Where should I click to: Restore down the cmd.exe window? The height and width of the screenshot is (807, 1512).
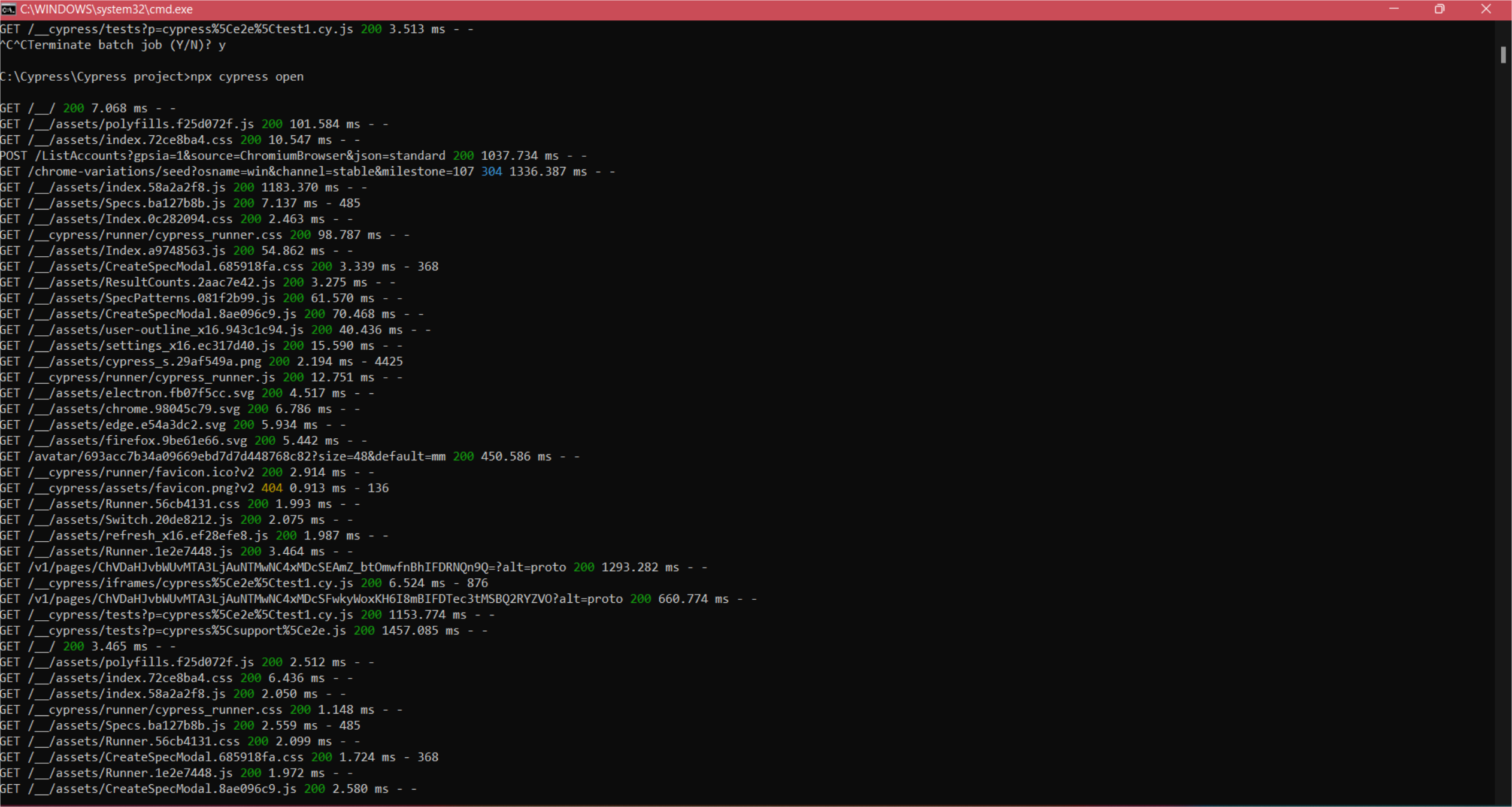coord(1440,10)
